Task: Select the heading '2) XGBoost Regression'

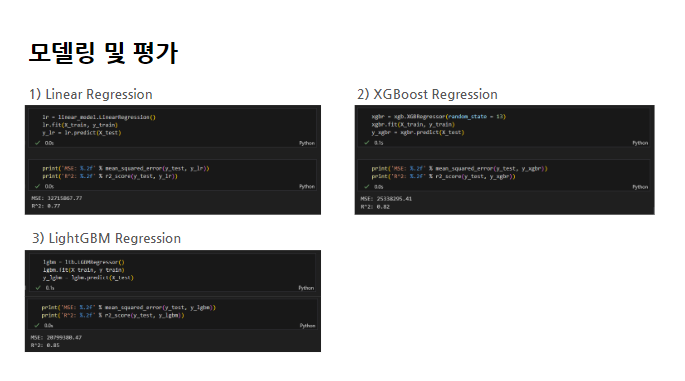Action: click(427, 94)
